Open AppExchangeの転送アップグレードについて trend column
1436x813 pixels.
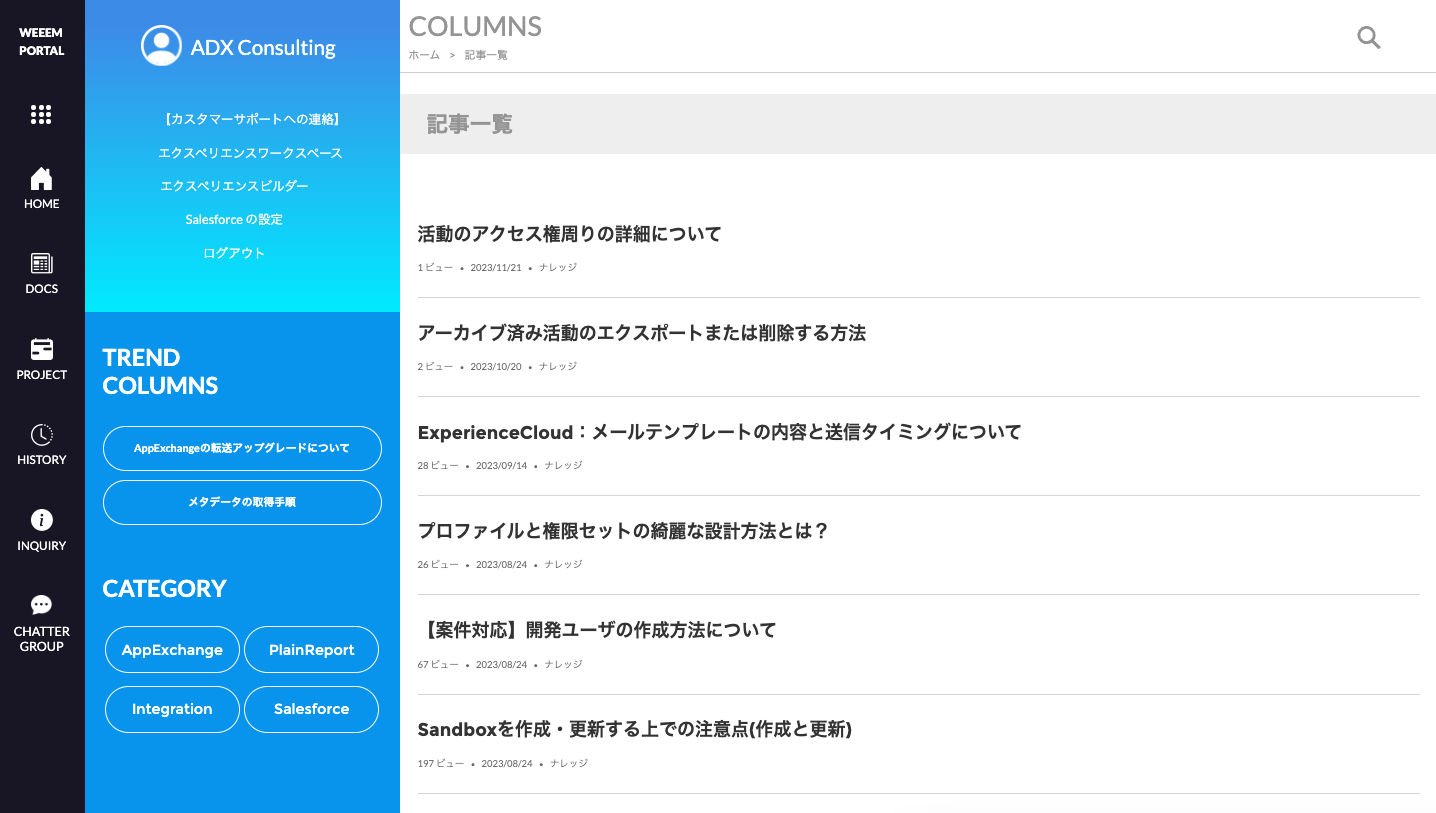241,448
